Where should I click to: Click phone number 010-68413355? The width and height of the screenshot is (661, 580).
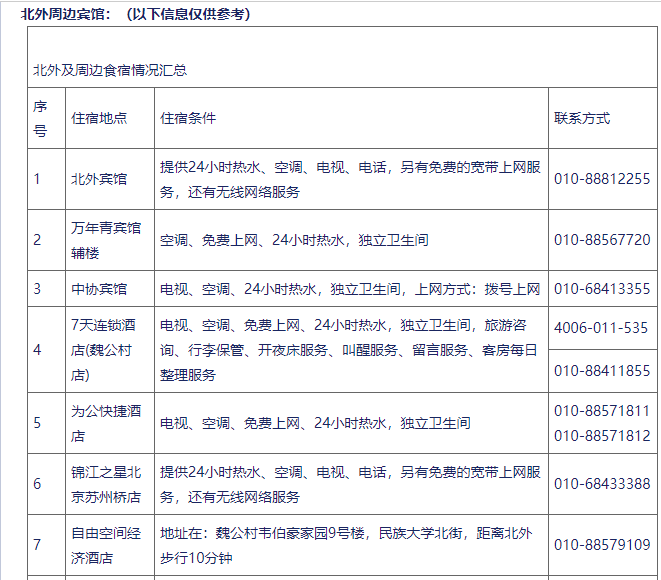point(602,289)
